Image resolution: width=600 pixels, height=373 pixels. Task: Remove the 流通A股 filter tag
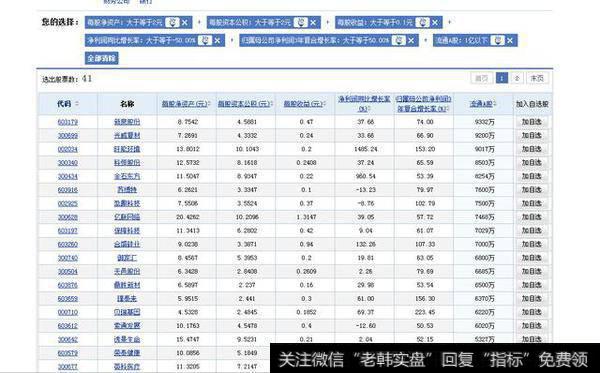[x=510, y=41]
